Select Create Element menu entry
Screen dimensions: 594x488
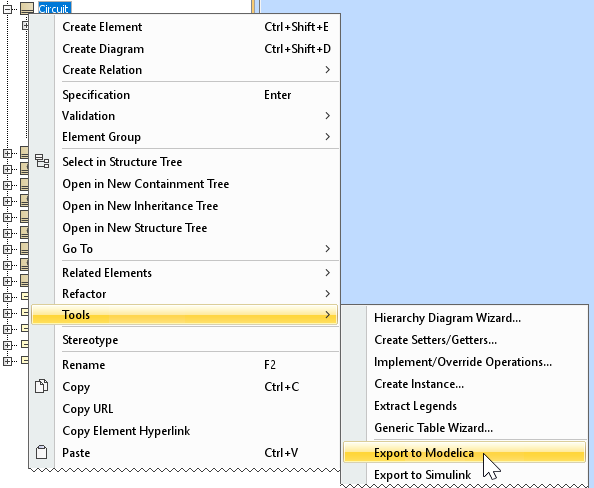[x=185, y=27]
